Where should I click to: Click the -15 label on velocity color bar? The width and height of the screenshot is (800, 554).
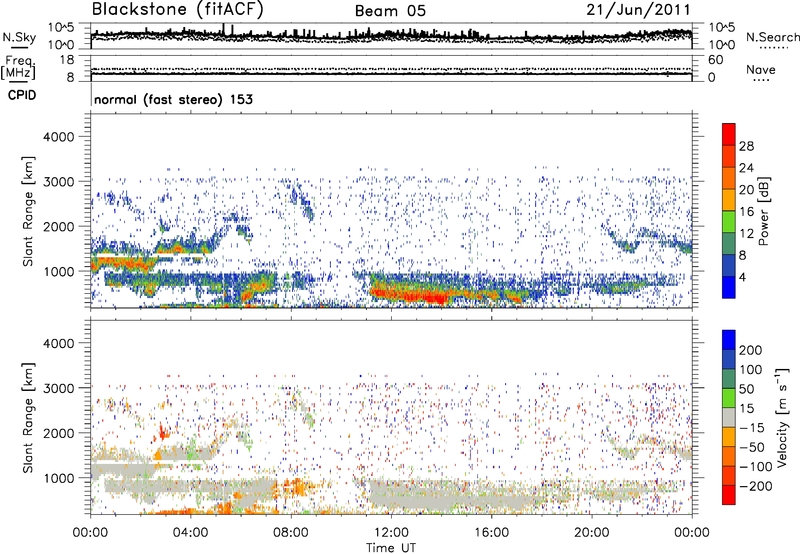pos(752,428)
